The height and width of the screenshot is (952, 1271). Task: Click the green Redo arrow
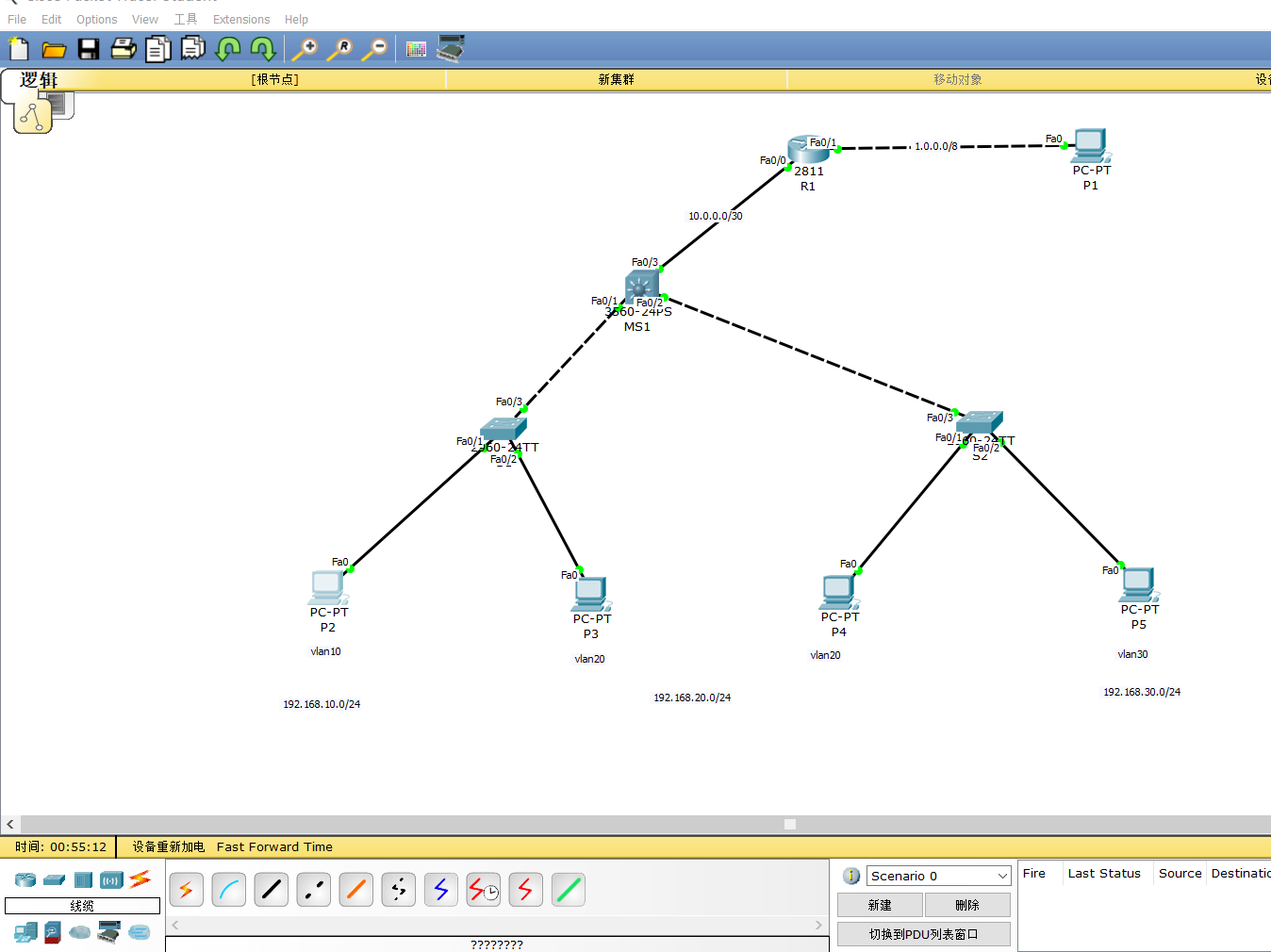(x=263, y=49)
